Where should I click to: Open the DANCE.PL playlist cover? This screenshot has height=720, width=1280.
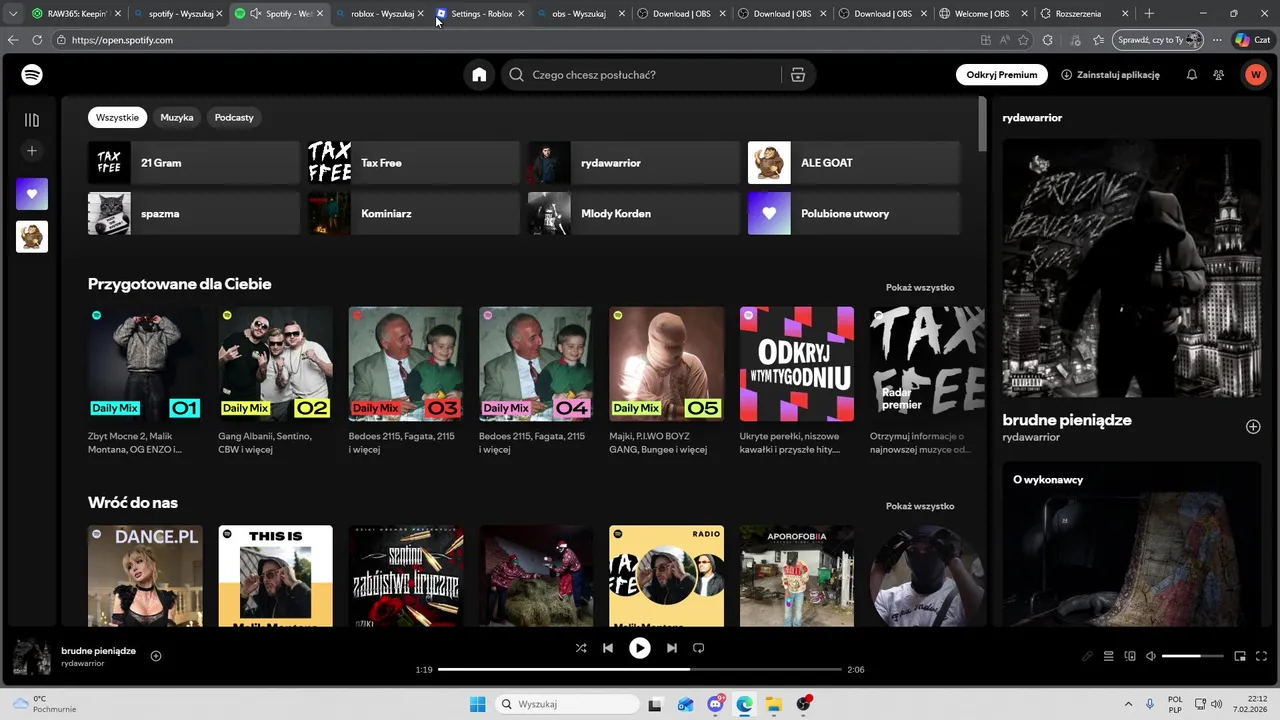145,576
